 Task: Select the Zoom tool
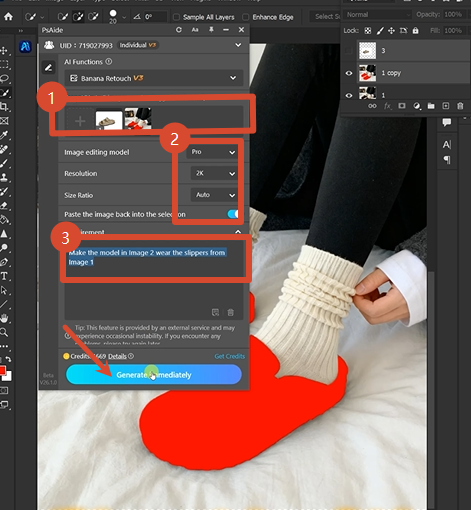pos(4,332)
